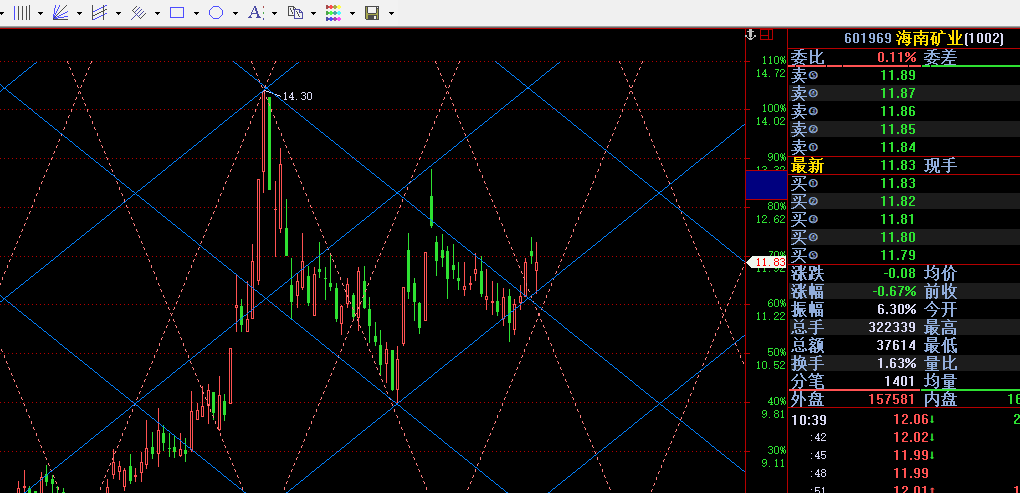
Task: Click the 振幅 value 6.30%
Action: pyautogui.click(x=896, y=309)
